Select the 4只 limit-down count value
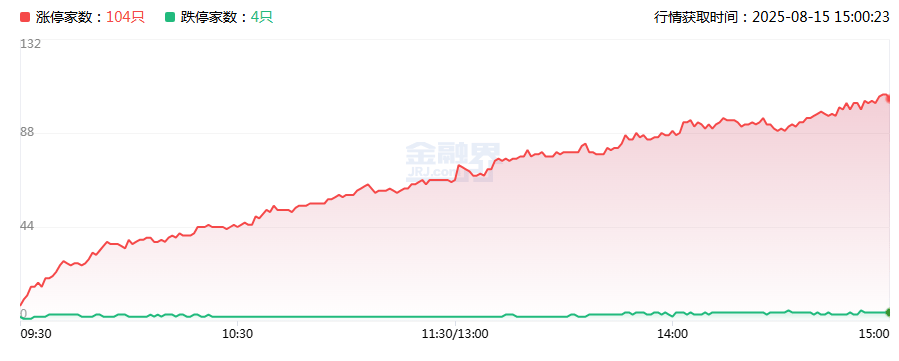The height and width of the screenshot is (361, 899). click(x=261, y=17)
